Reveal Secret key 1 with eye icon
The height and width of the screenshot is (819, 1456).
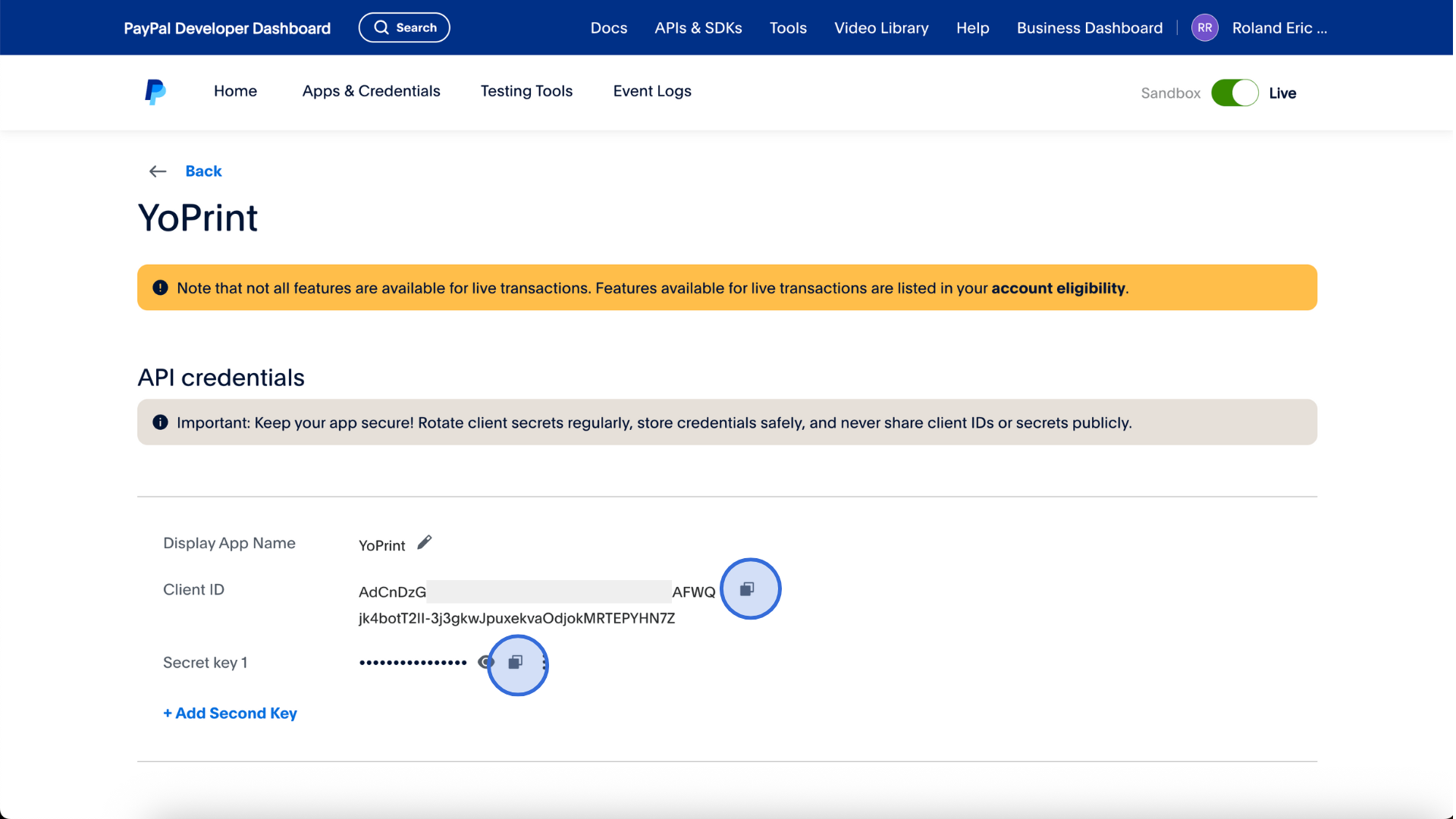[486, 663]
